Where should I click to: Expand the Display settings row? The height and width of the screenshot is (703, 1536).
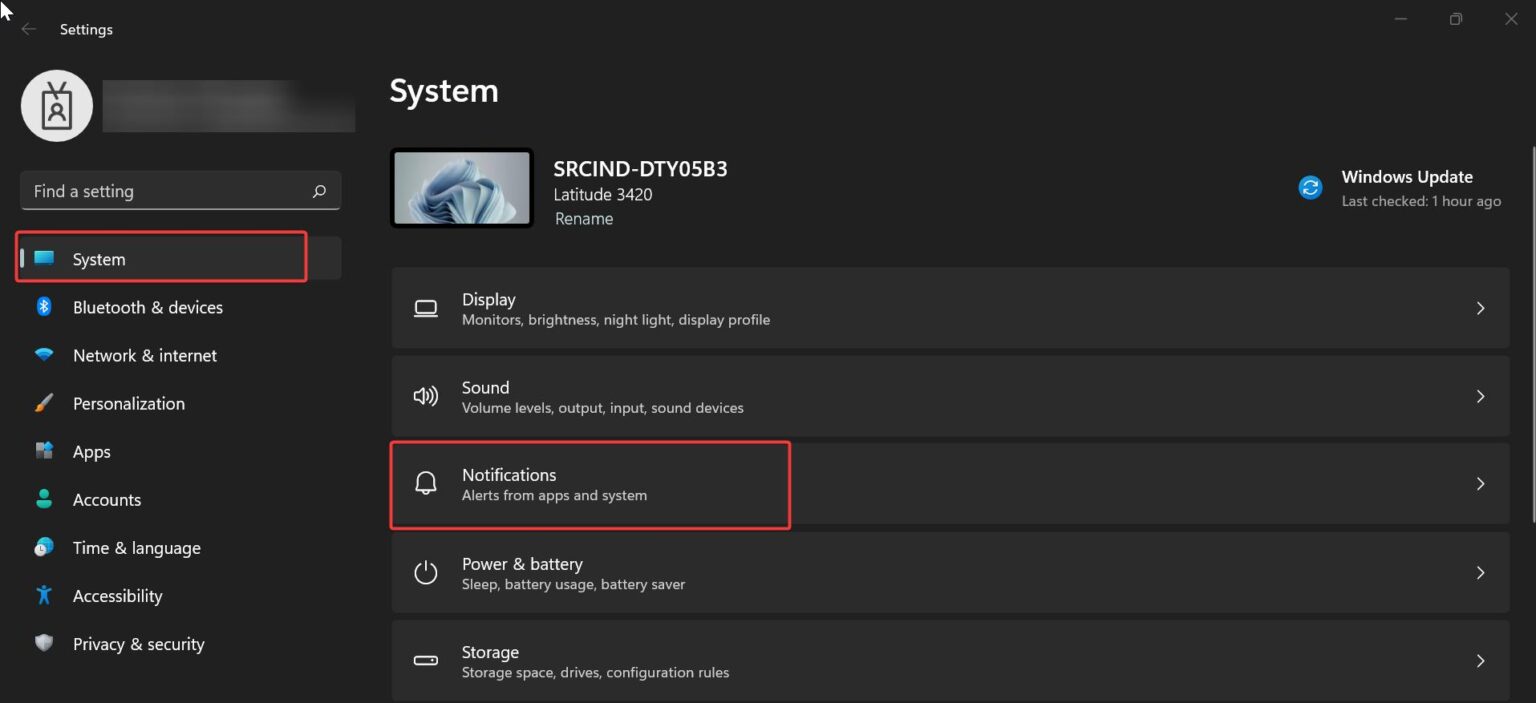[x=950, y=308]
